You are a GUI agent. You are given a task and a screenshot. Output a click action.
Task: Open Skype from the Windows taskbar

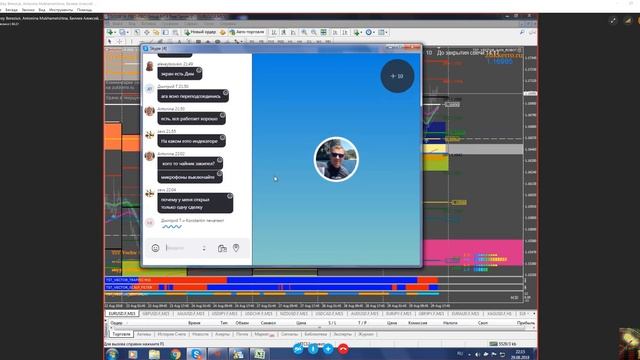point(197,354)
